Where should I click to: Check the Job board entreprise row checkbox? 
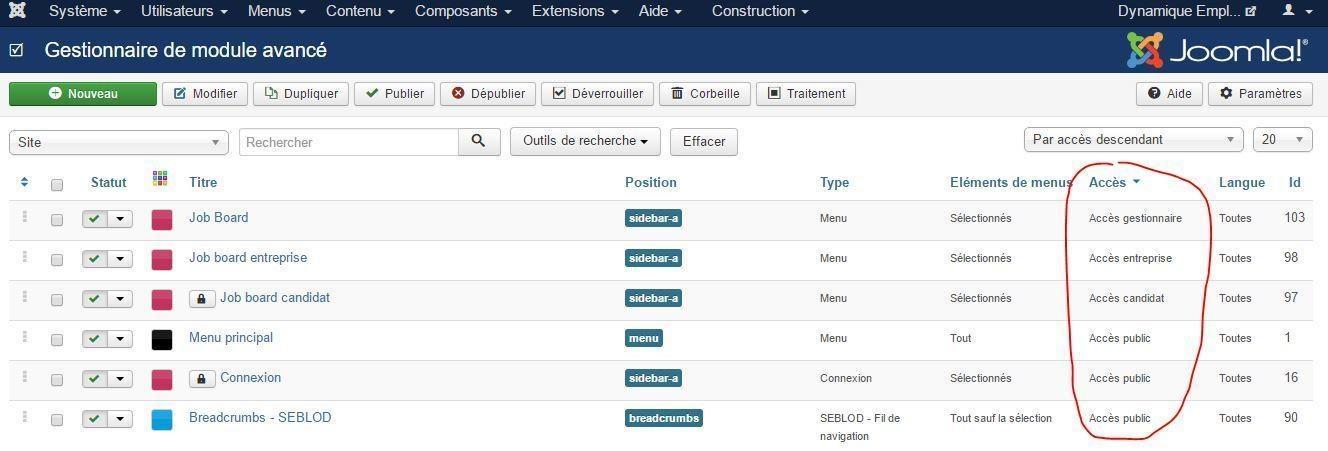pos(57,260)
